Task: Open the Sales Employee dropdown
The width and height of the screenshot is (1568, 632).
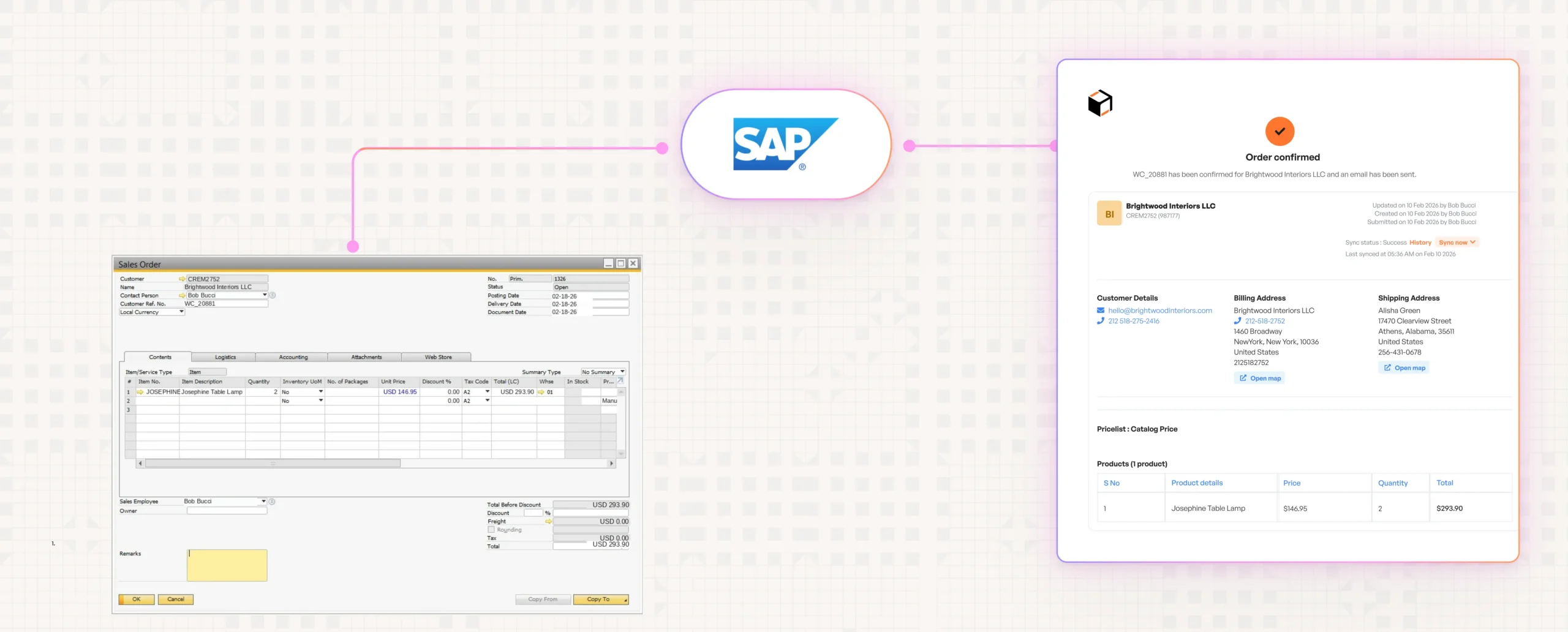Action: (264, 502)
